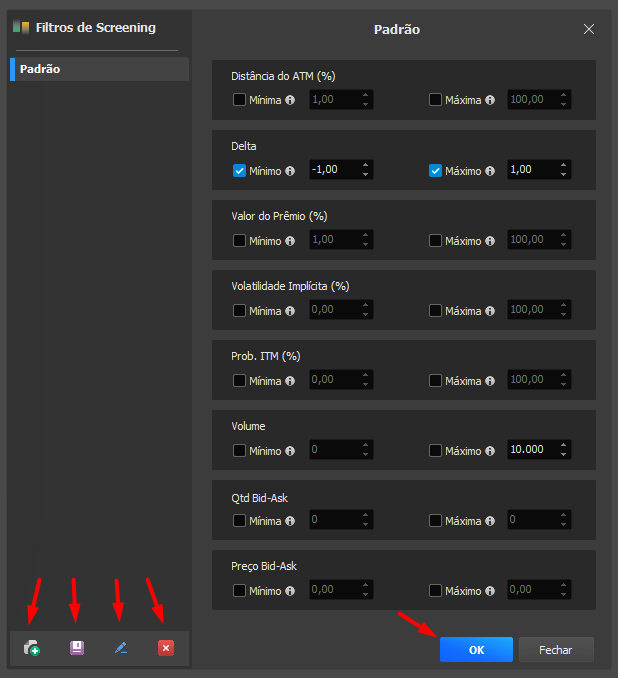Click info icon for Valor do Prêmio Máximo
This screenshot has height=678, width=618.
[x=490, y=241]
